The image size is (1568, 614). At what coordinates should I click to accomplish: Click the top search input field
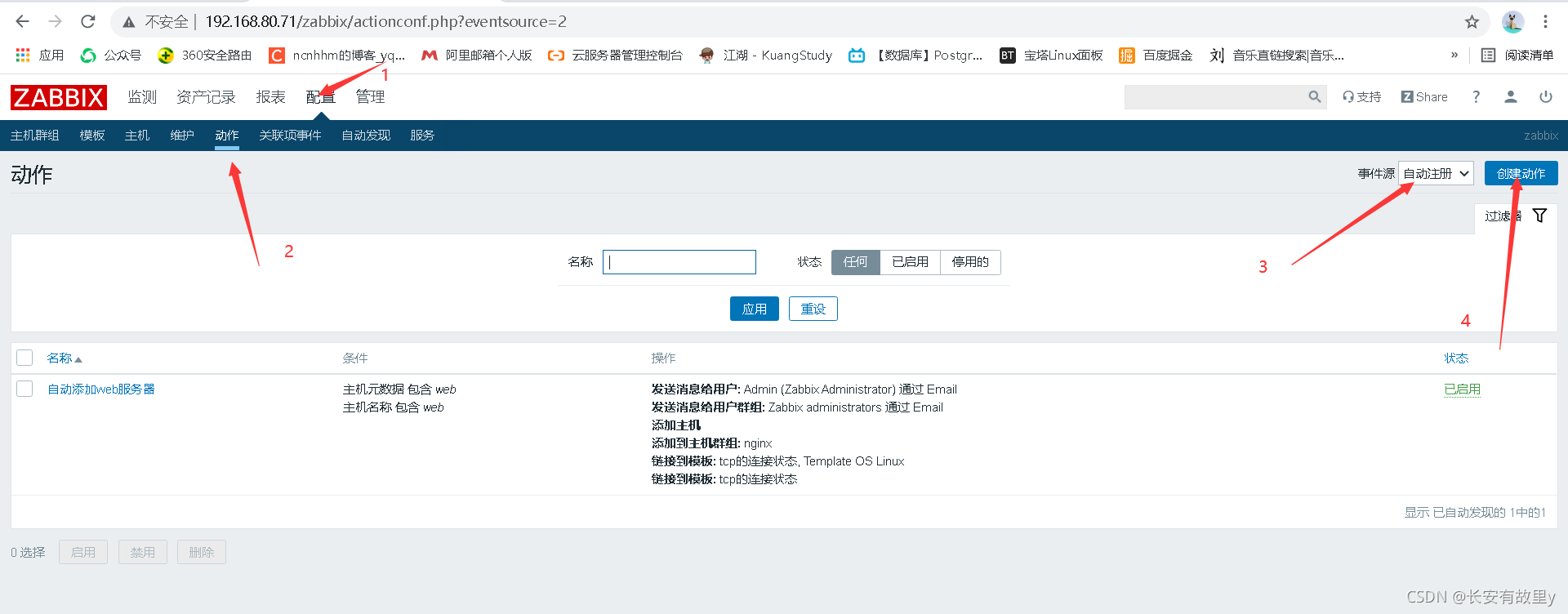point(1214,96)
